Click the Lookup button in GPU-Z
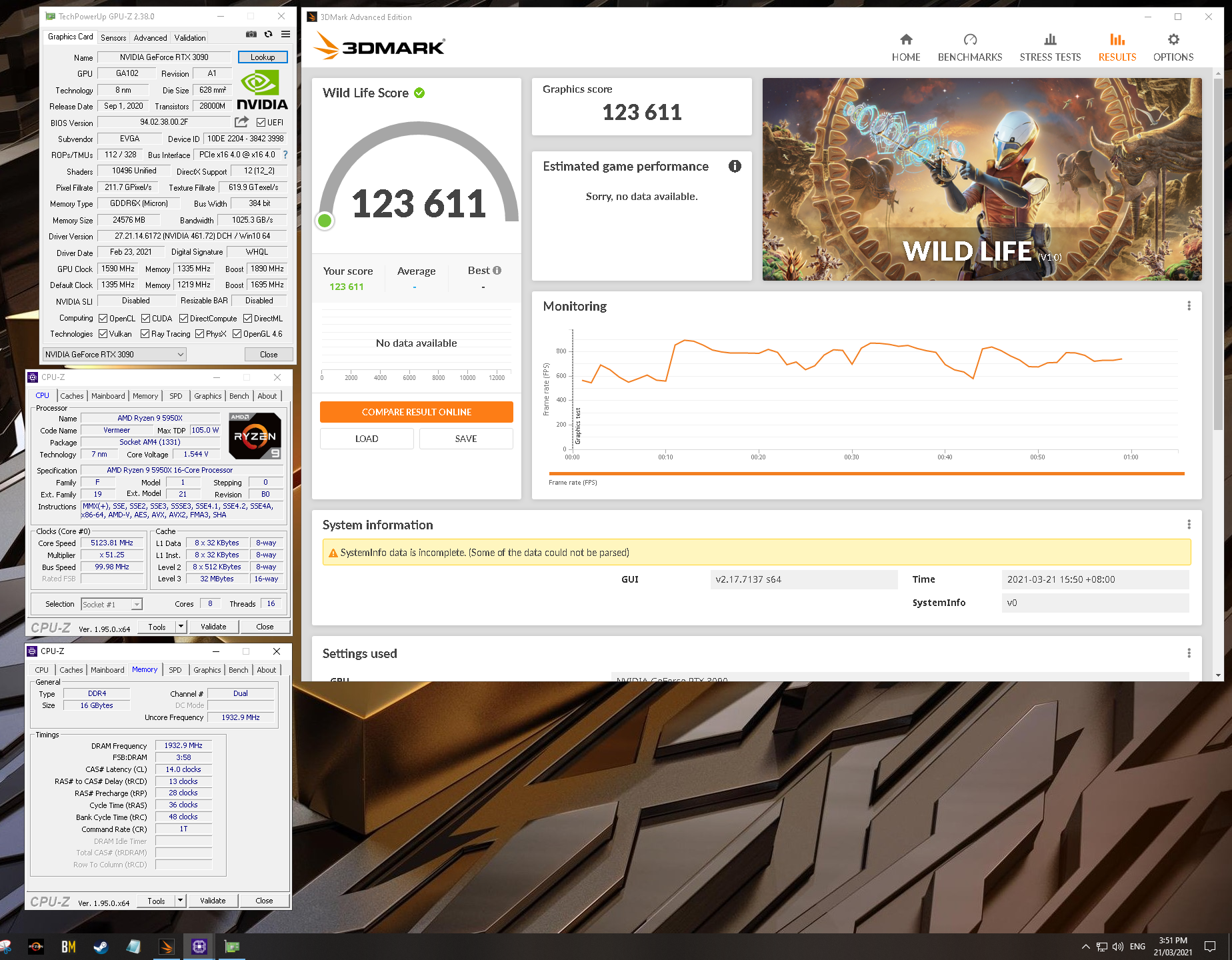This screenshot has width=1232, height=960. coord(263,57)
